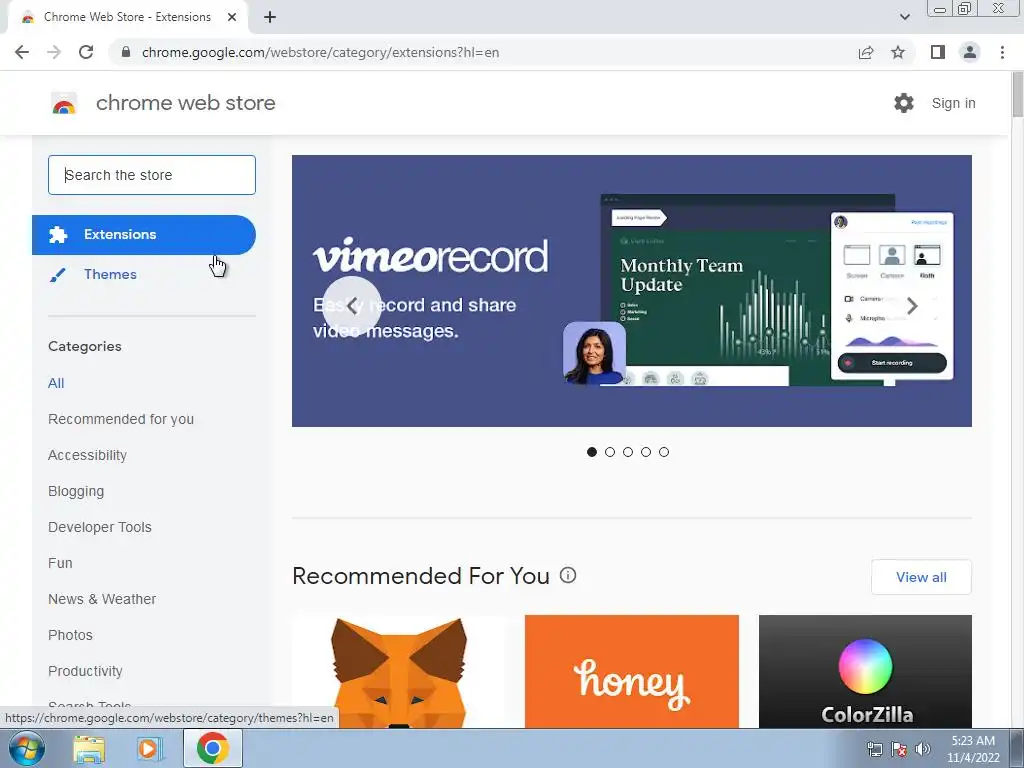Open a new tab with the plus button
This screenshot has height=768, width=1024.
(x=270, y=18)
